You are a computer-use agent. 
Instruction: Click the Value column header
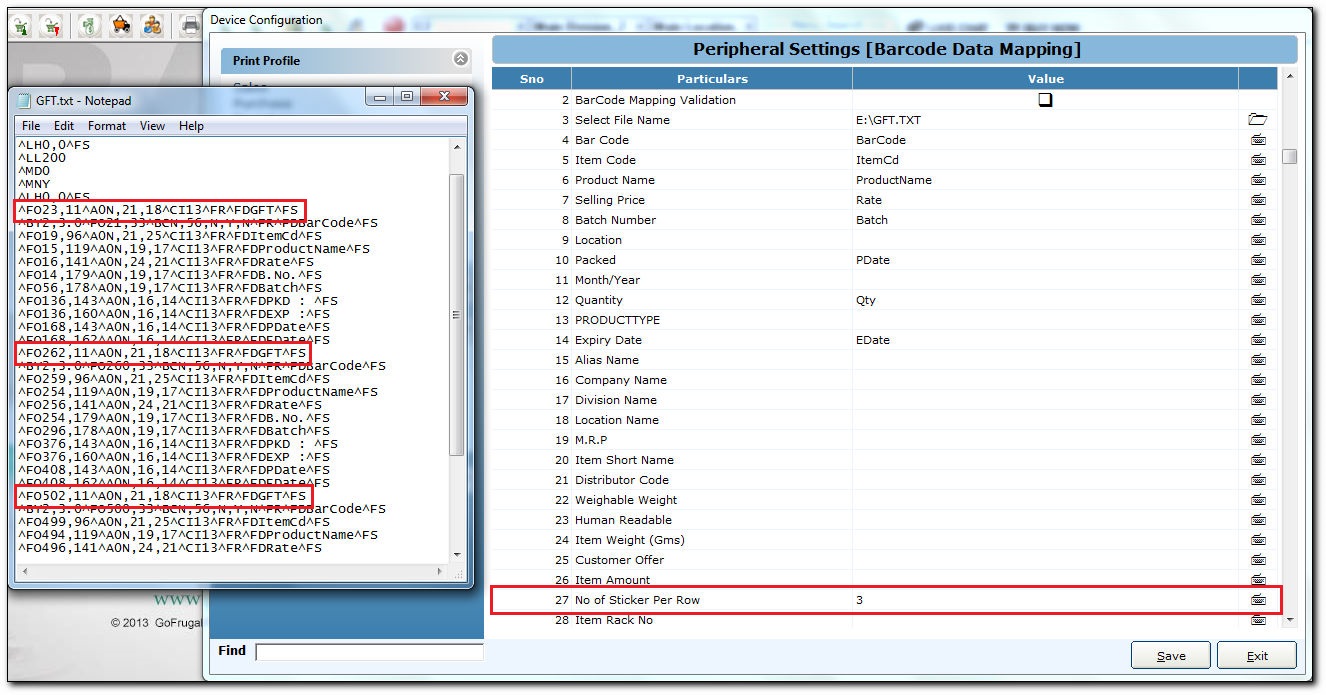[x=1045, y=79]
